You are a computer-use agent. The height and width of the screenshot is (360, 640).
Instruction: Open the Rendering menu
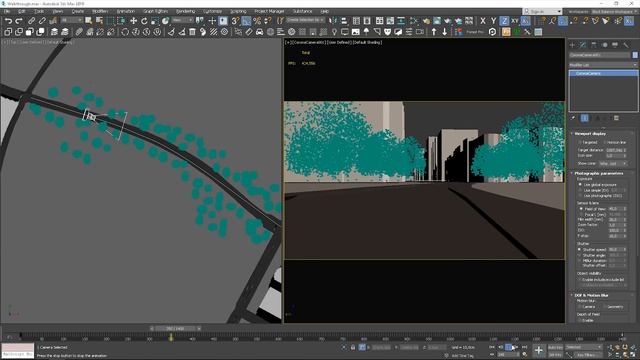tap(186, 11)
